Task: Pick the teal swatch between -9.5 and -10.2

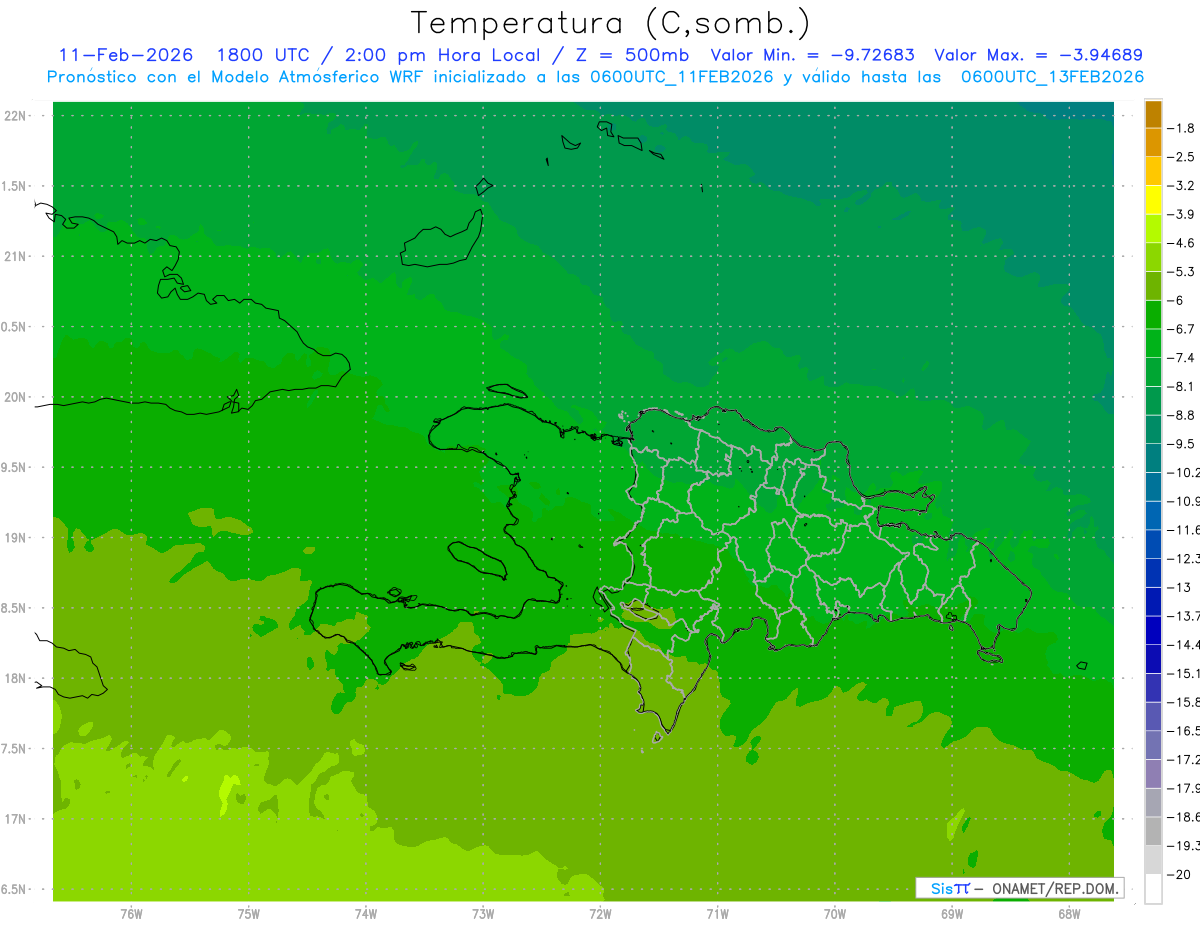Action: 1153,458
